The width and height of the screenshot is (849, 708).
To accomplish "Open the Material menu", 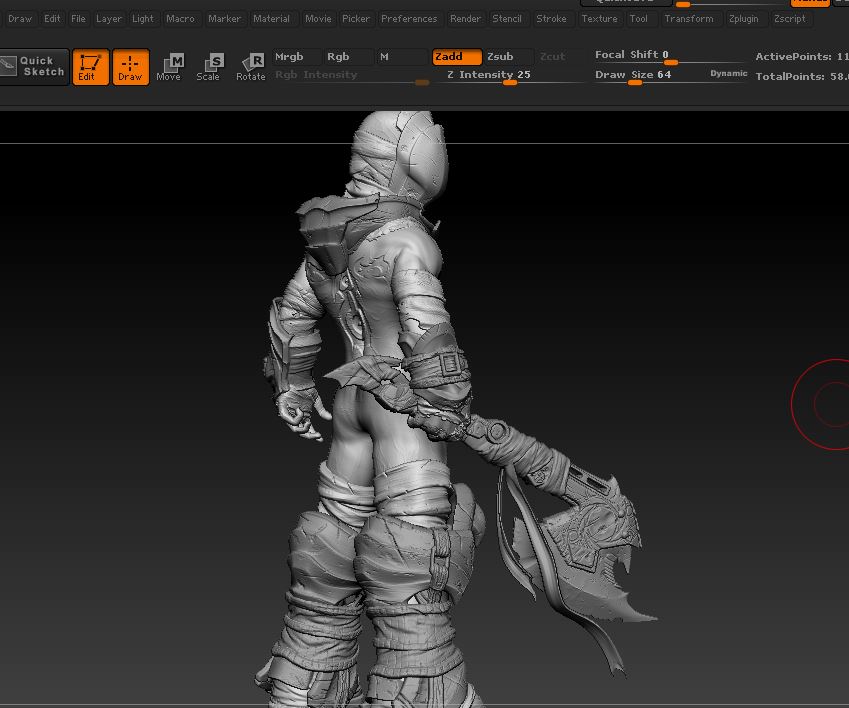I will [x=271, y=19].
